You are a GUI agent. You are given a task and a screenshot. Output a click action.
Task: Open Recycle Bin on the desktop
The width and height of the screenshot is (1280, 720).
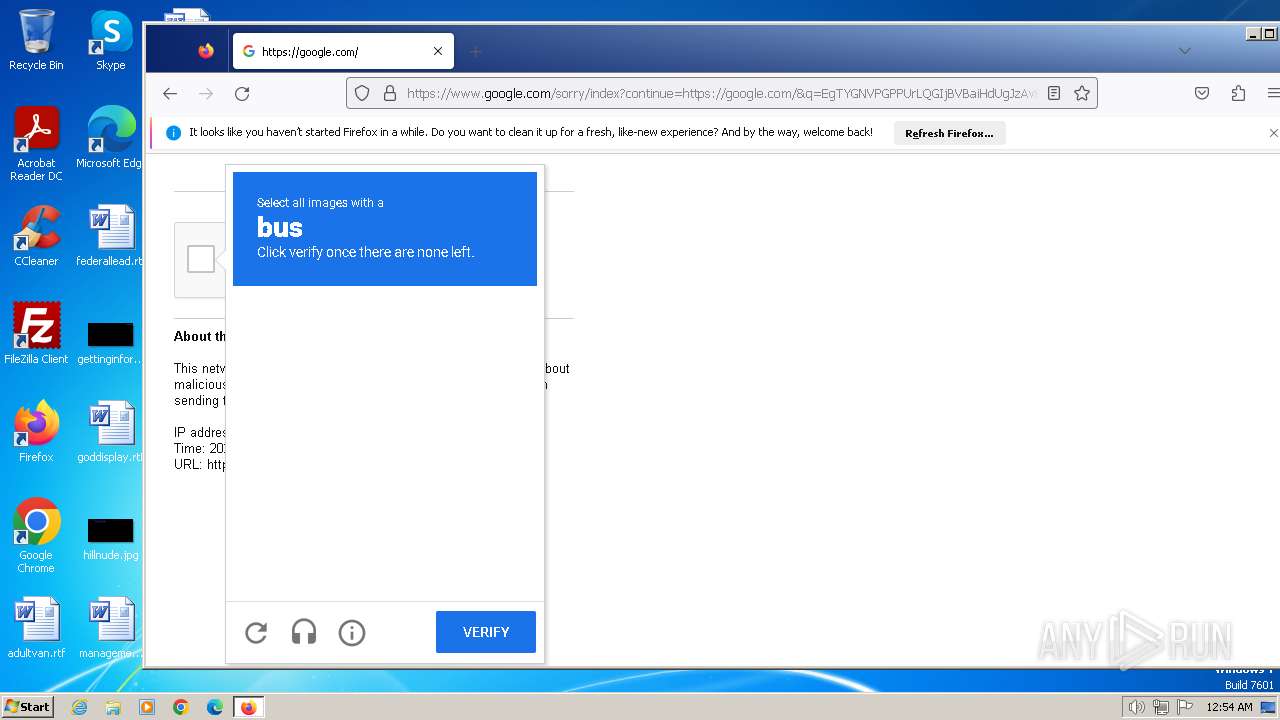36,40
